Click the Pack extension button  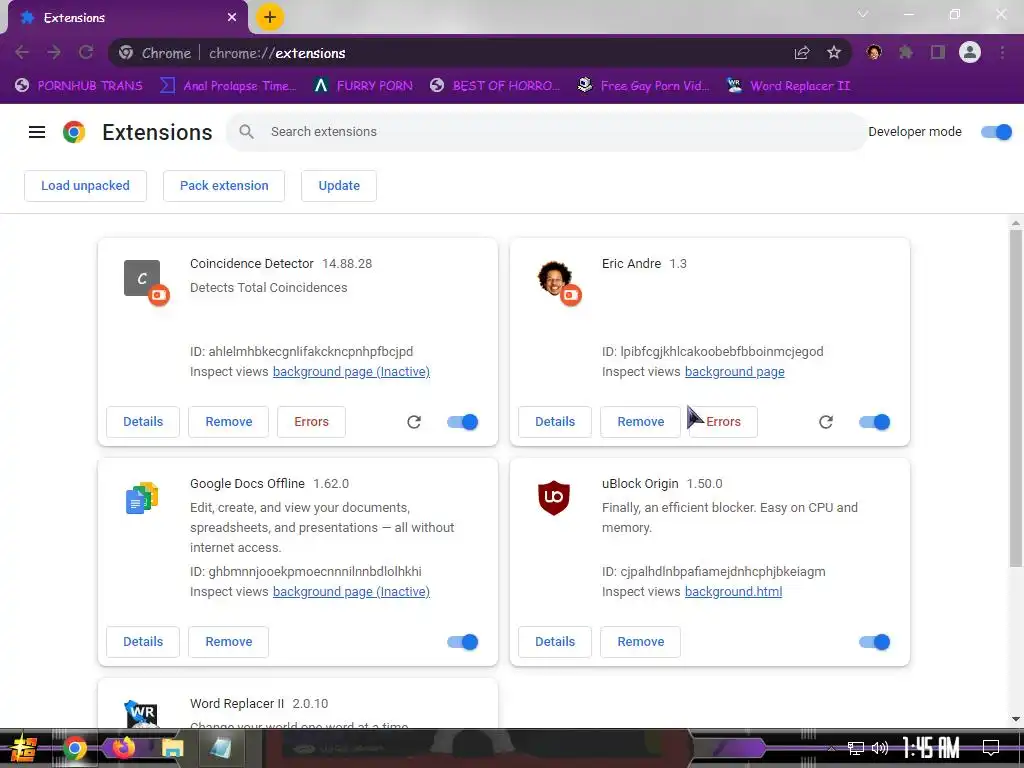click(224, 185)
